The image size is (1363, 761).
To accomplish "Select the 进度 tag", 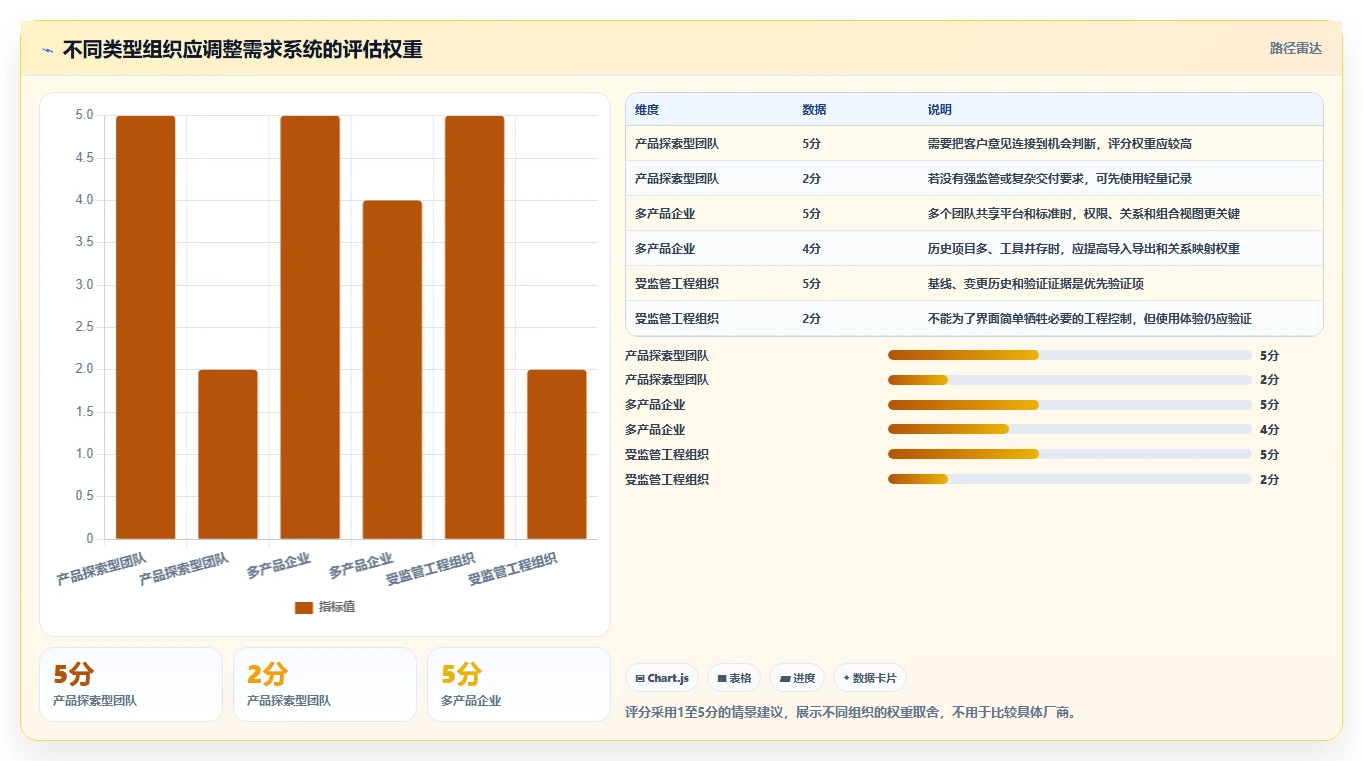I will pos(798,678).
